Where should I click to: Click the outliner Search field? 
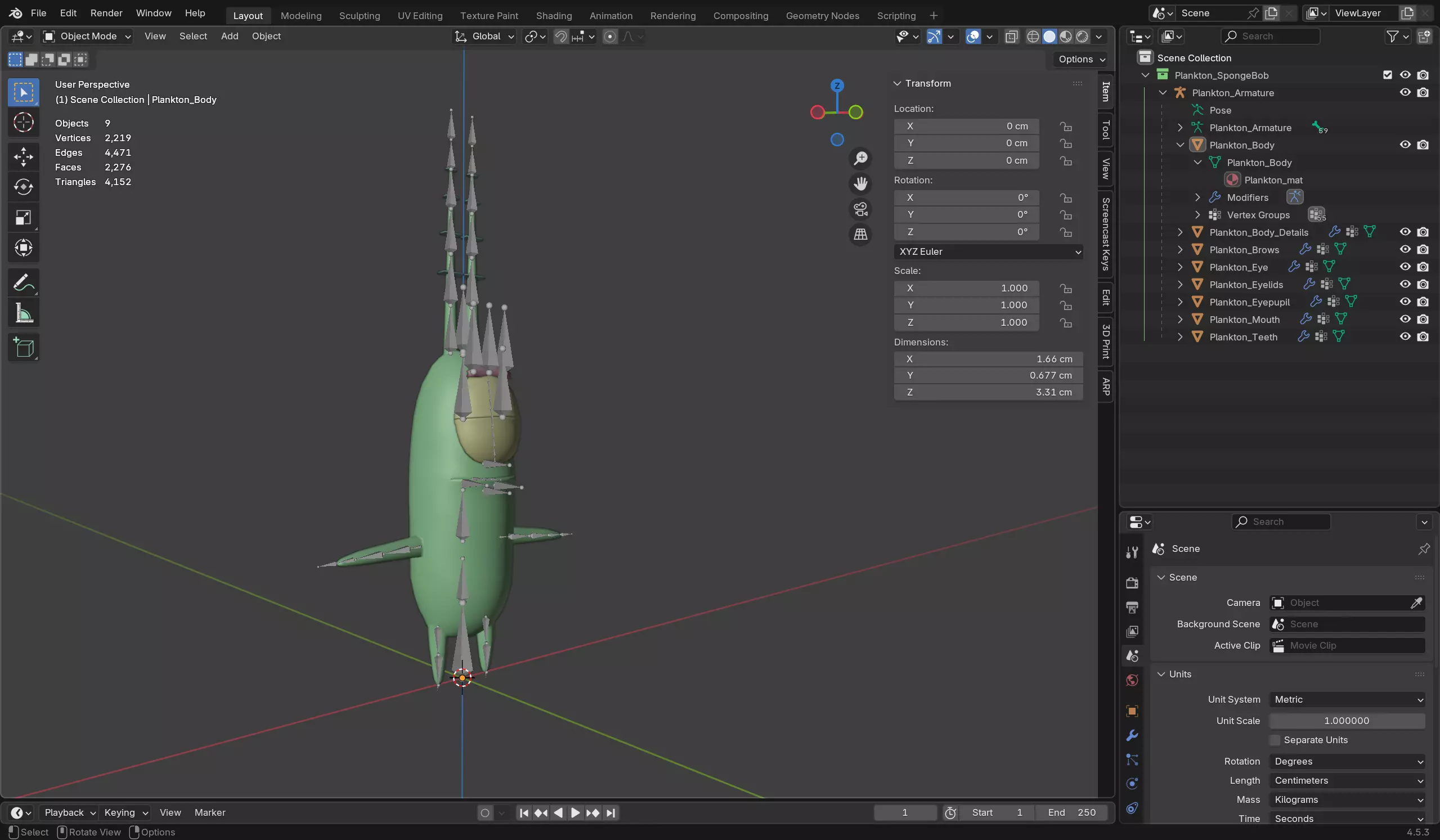[1270, 37]
